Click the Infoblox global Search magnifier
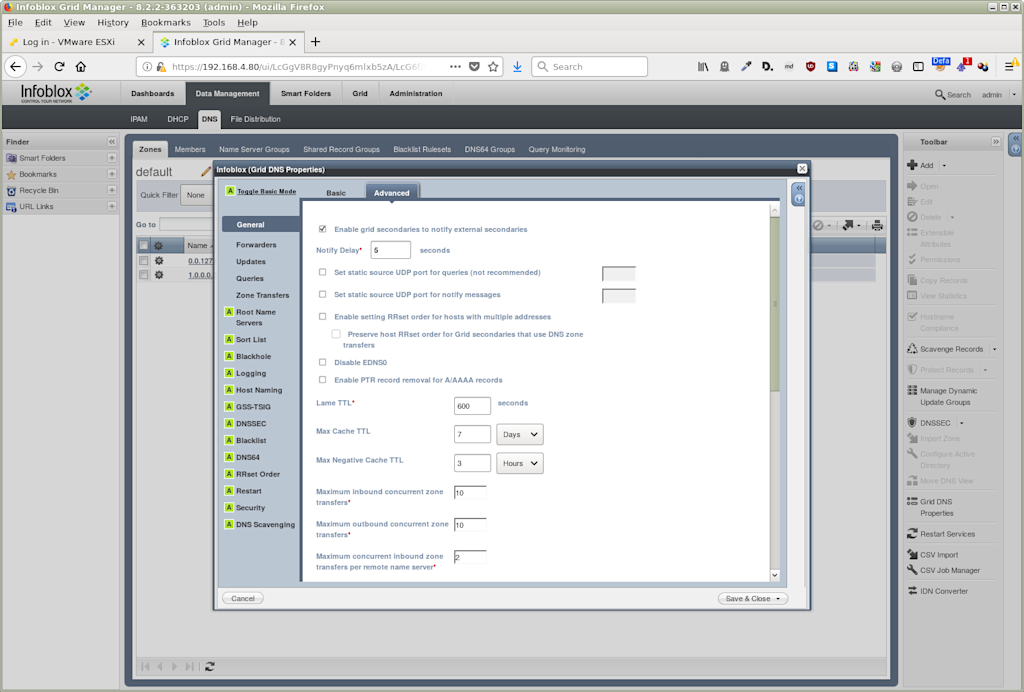Viewport: 1024px width, 692px height. tap(940, 95)
